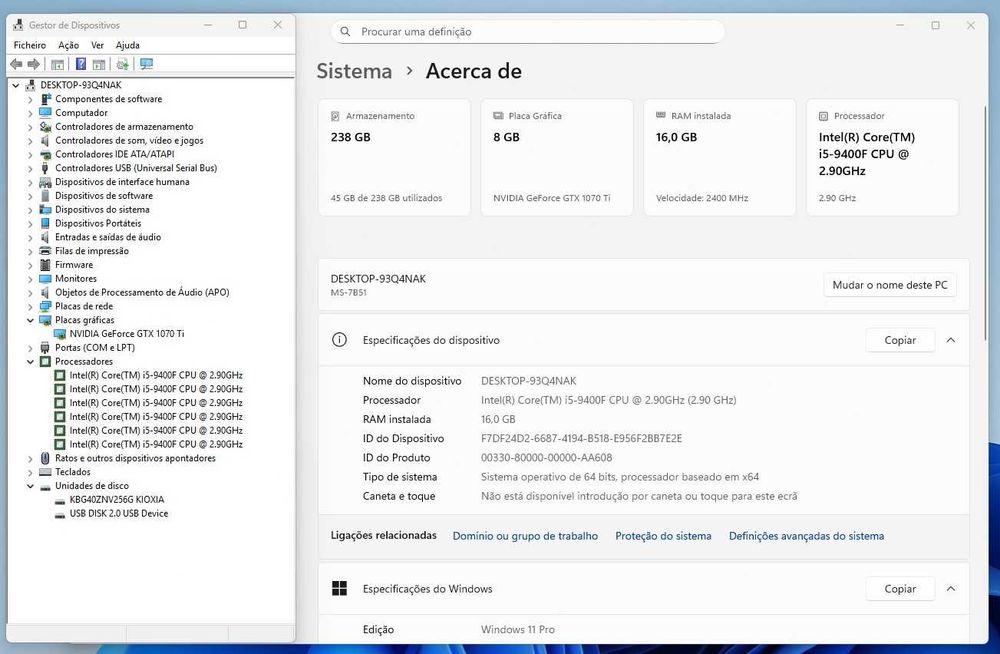Image resolution: width=1000 pixels, height=654 pixels.
Task: Open the Ver menu
Action: tap(97, 45)
